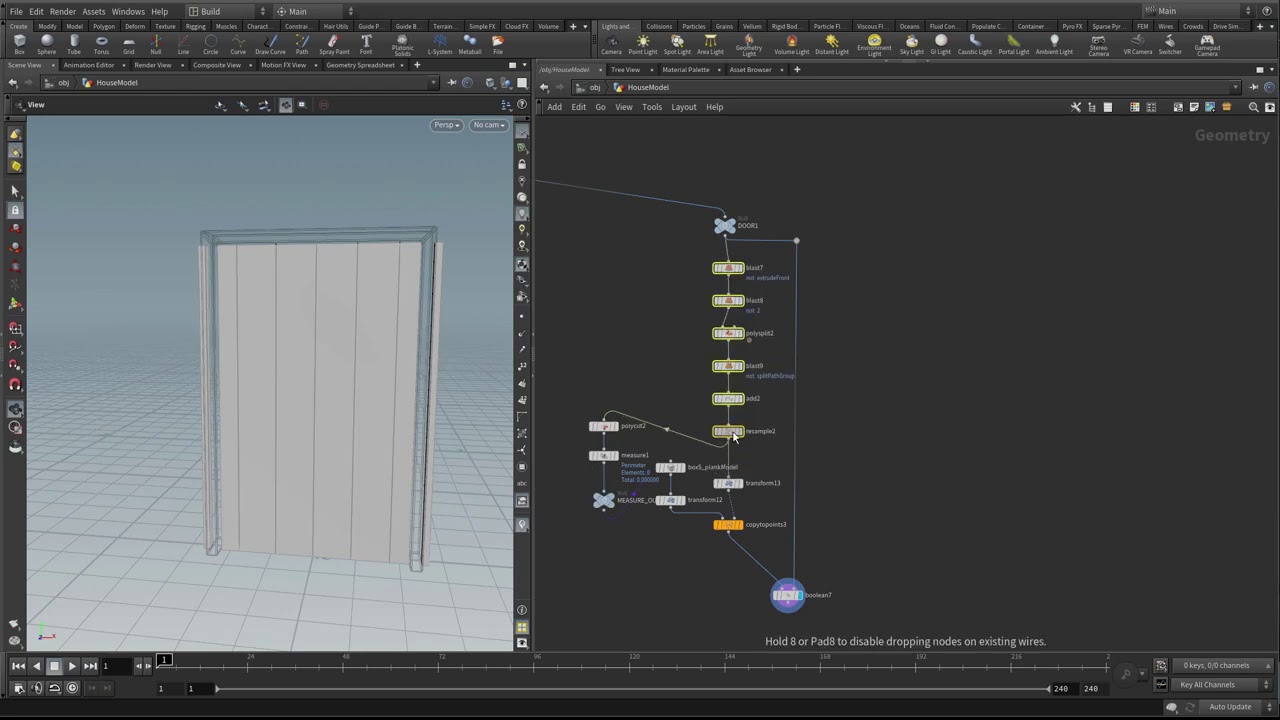Open the Build desktop dropdown
Screen dimensions: 1280x720
click(227, 11)
